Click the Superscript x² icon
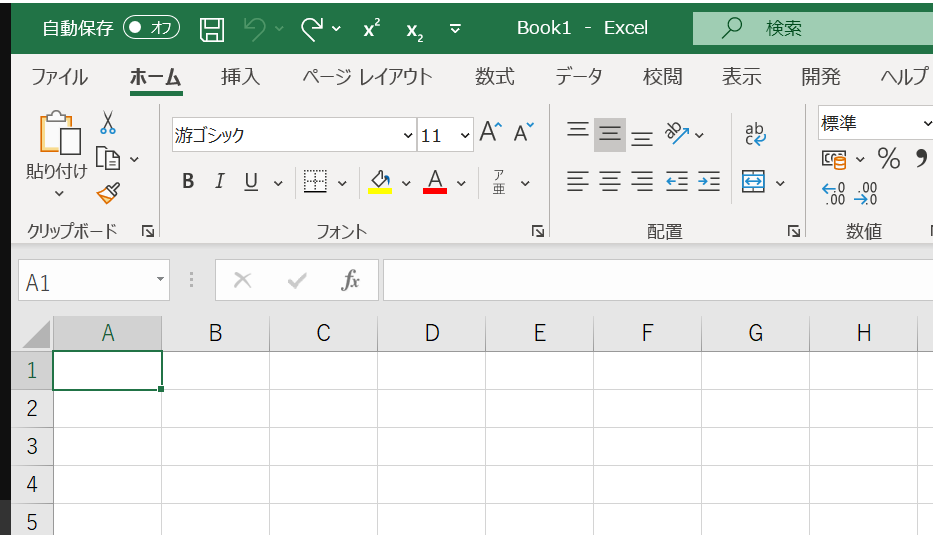The image size is (933, 535). click(371, 29)
